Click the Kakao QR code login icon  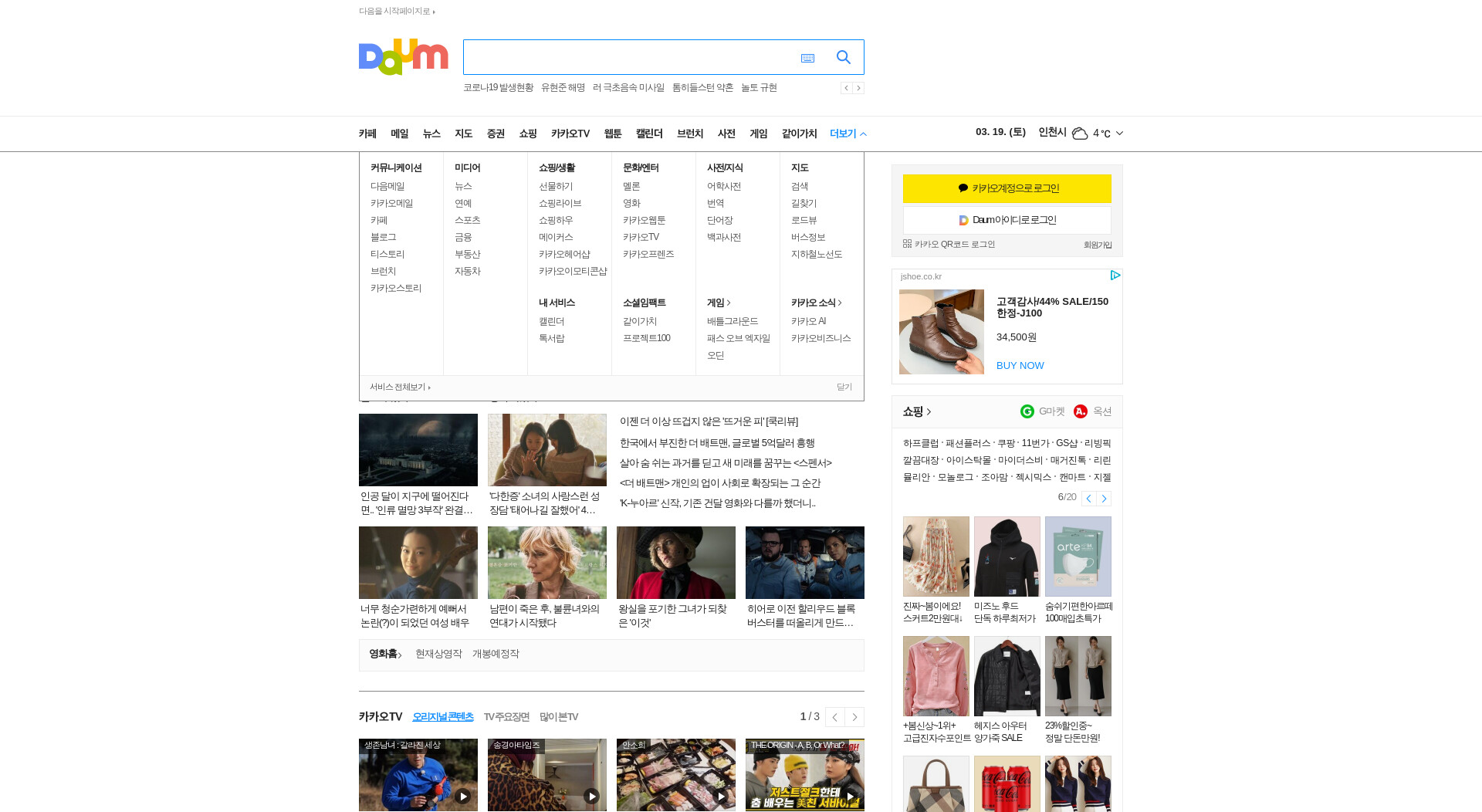click(x=907, y=244)
